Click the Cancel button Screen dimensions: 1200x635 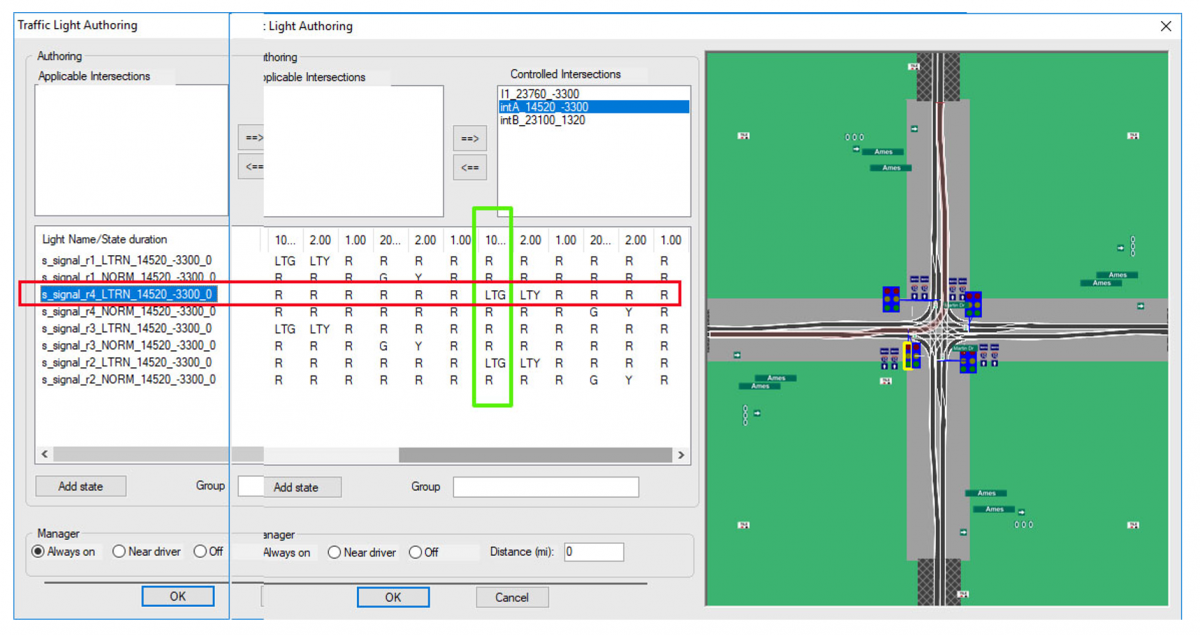tap(512, 597)
